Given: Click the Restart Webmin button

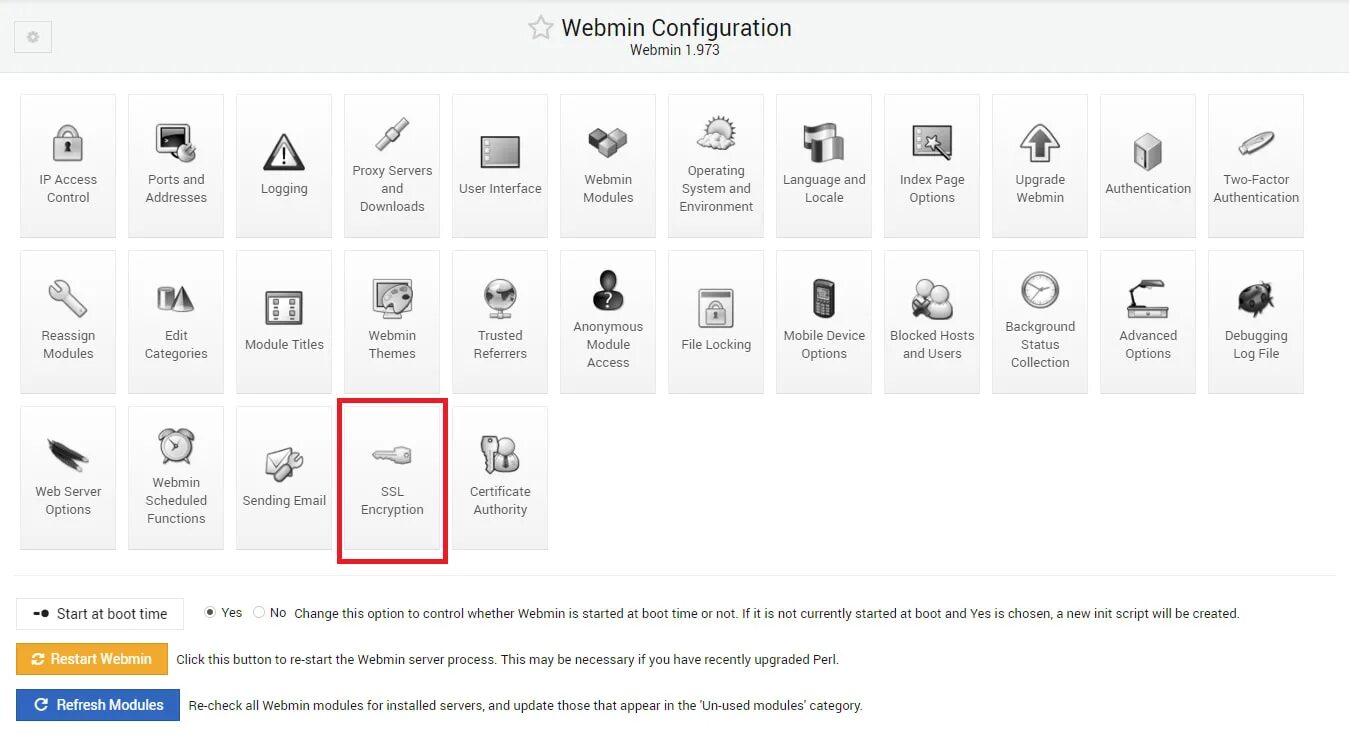Looking at the screenshot, I should [91, 659].
